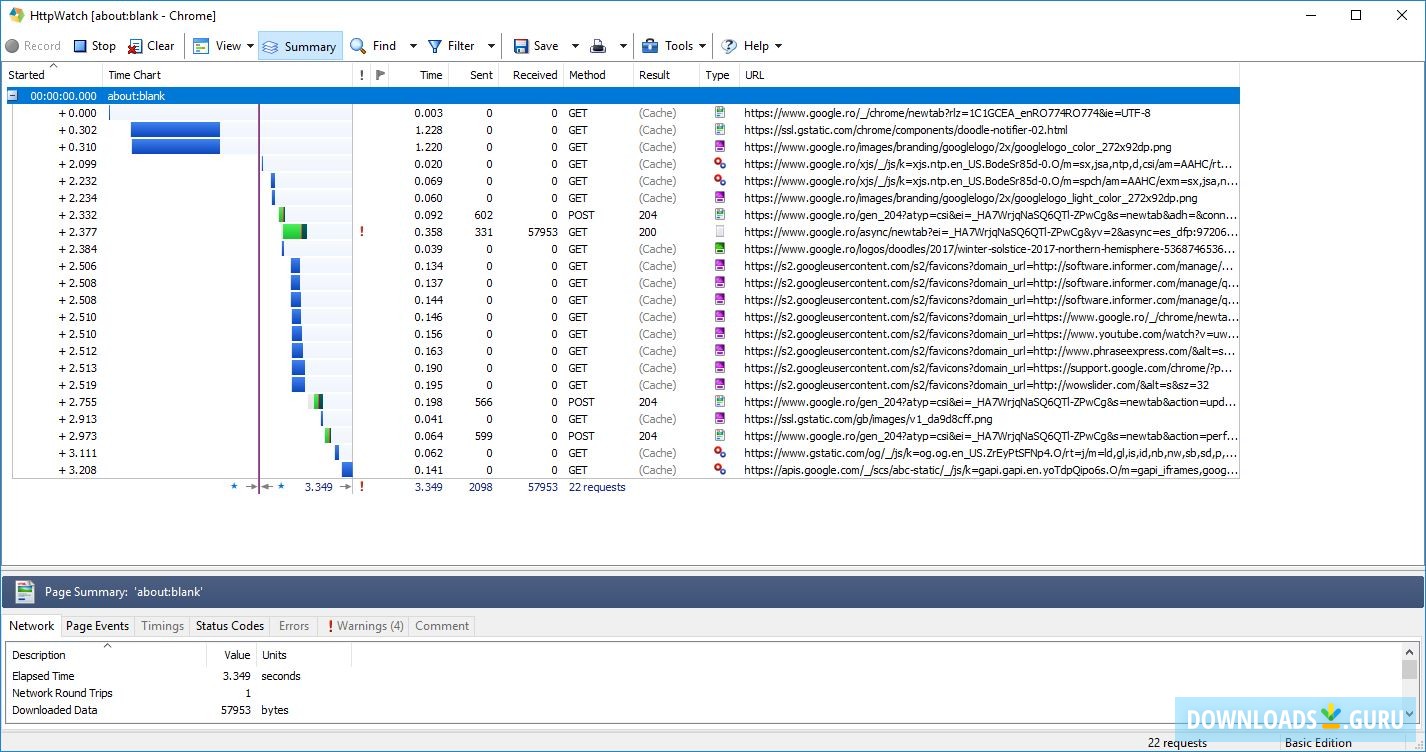This screenshot has height=752, width=1426.
Task: Click the HttpWatch app icon in the title bar
Action: click(x=17, y=15)
